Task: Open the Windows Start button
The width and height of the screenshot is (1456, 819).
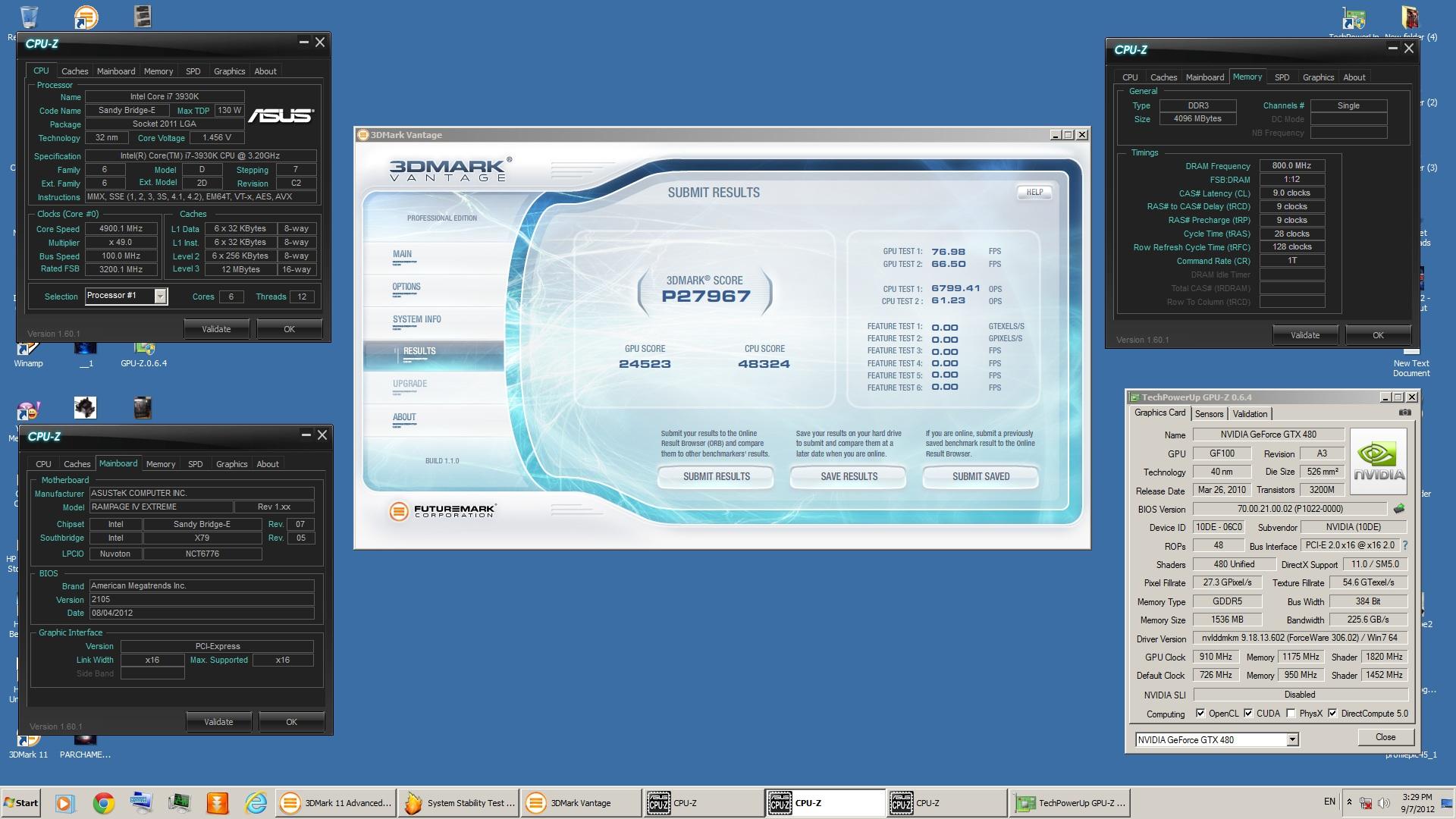Action: click(x=21, y=803)
